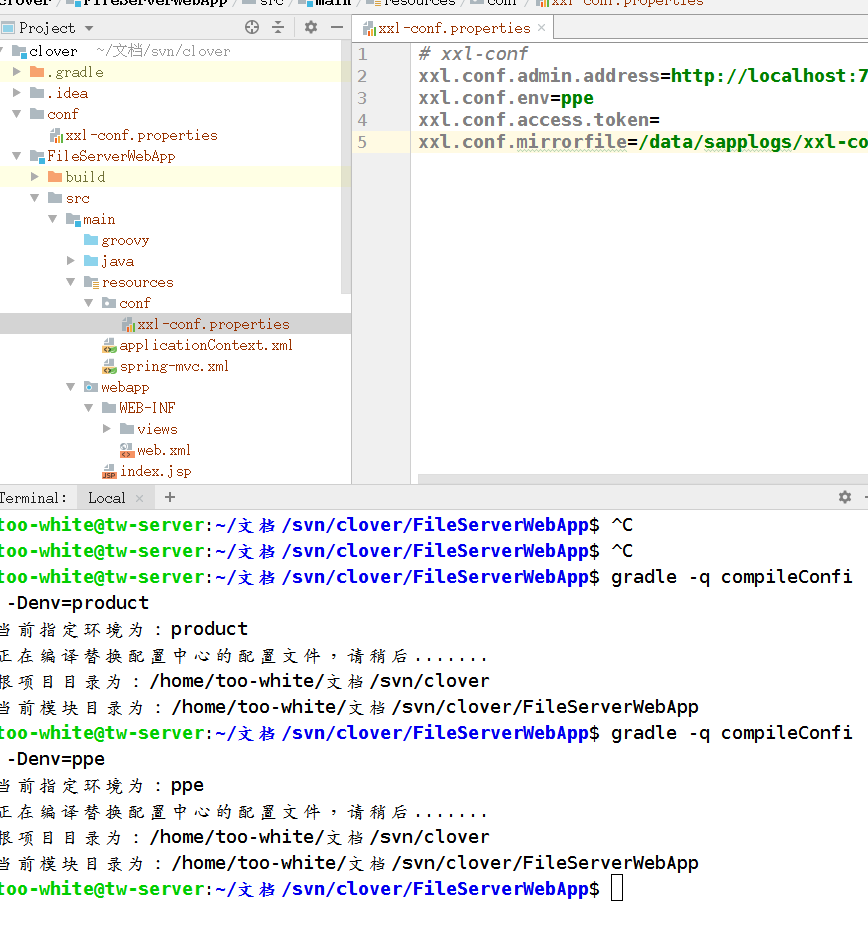Expand the build folder

pyautogui.click(x=35, y=177)
